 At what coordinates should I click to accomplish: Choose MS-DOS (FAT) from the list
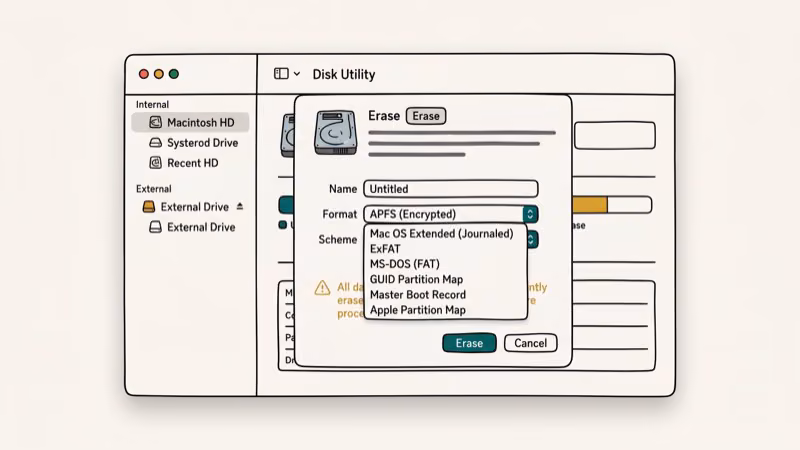(x=405, y=264)
